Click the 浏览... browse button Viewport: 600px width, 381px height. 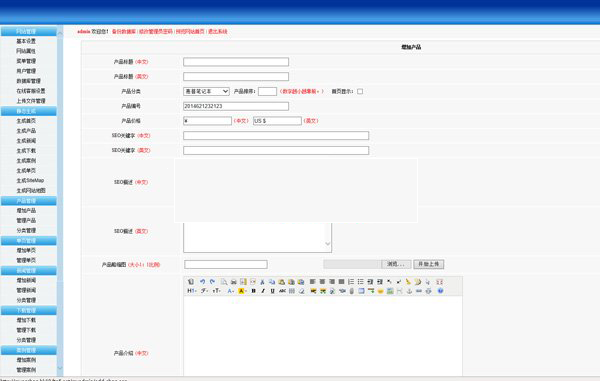396,264
